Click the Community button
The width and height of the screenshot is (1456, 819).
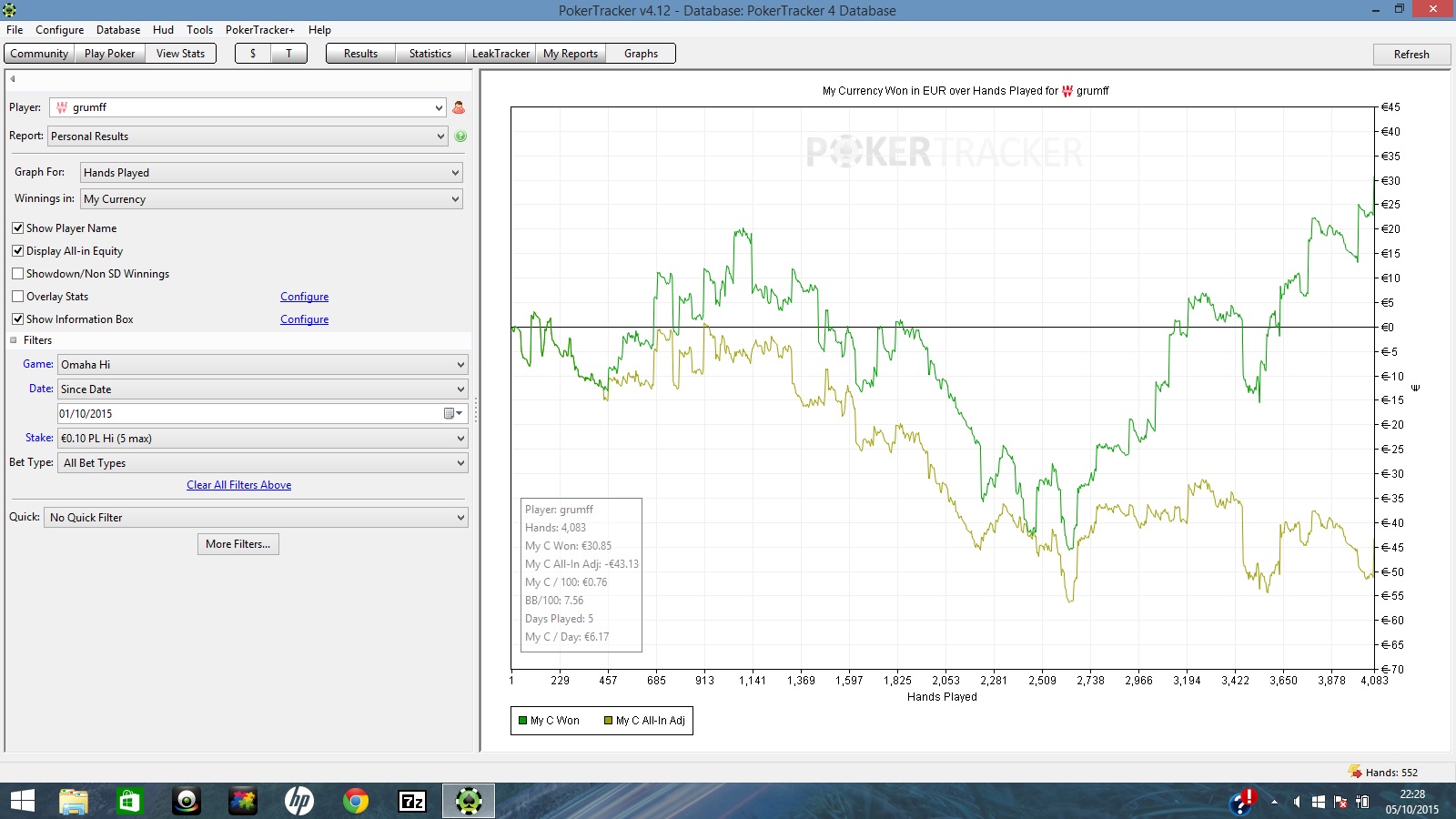point(39,54)
